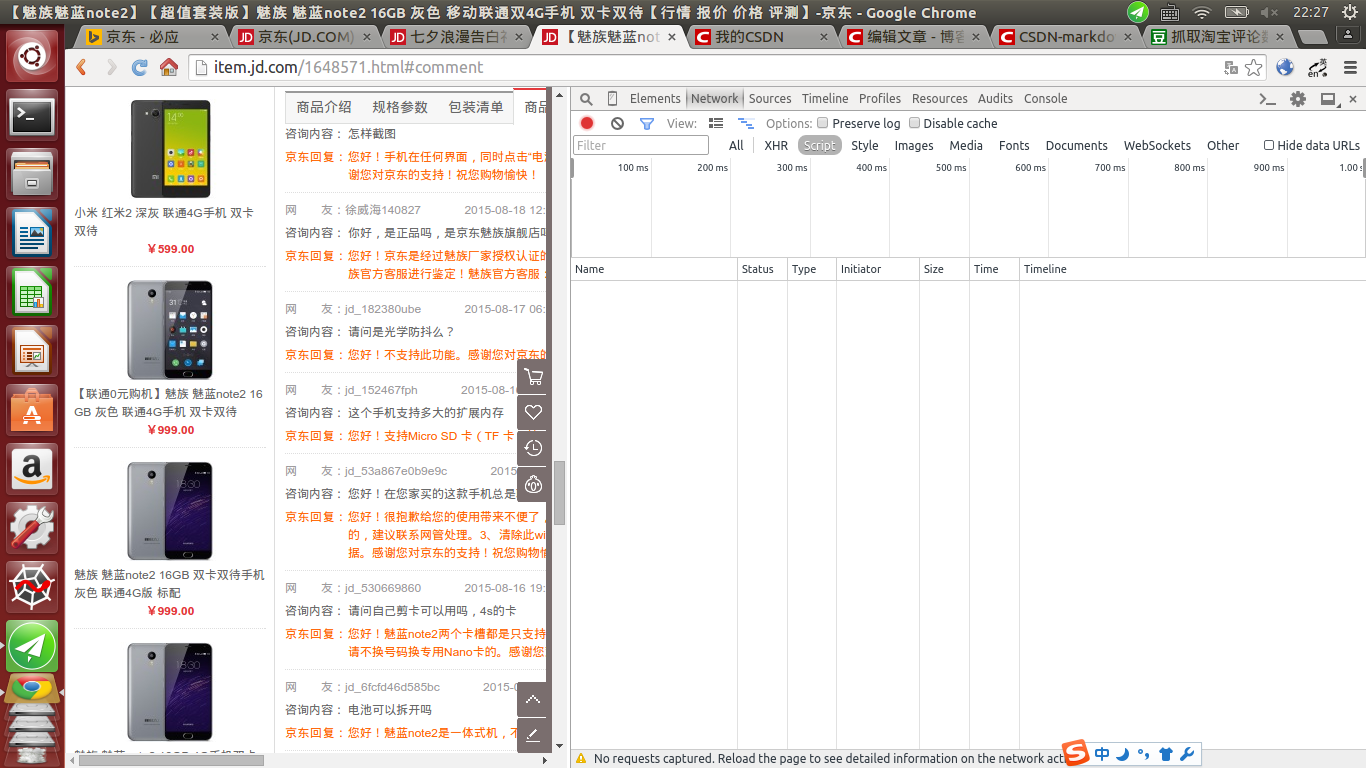Open the feedback pencil sidebar icon
The image size is (1366, 768).
[533, 735]
